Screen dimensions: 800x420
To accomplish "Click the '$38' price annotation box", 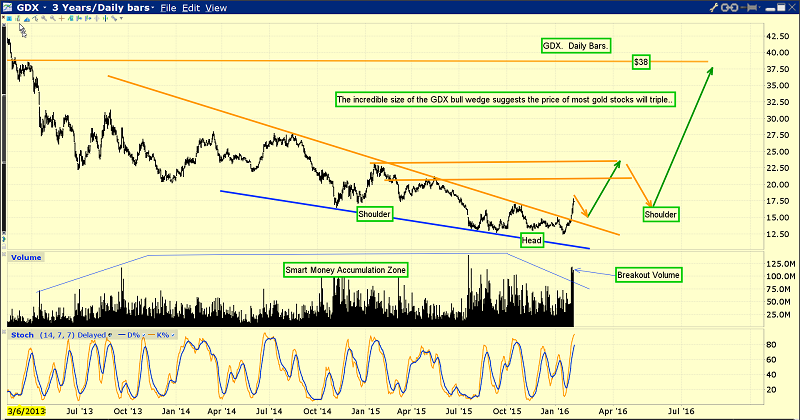I will point(641,62).
